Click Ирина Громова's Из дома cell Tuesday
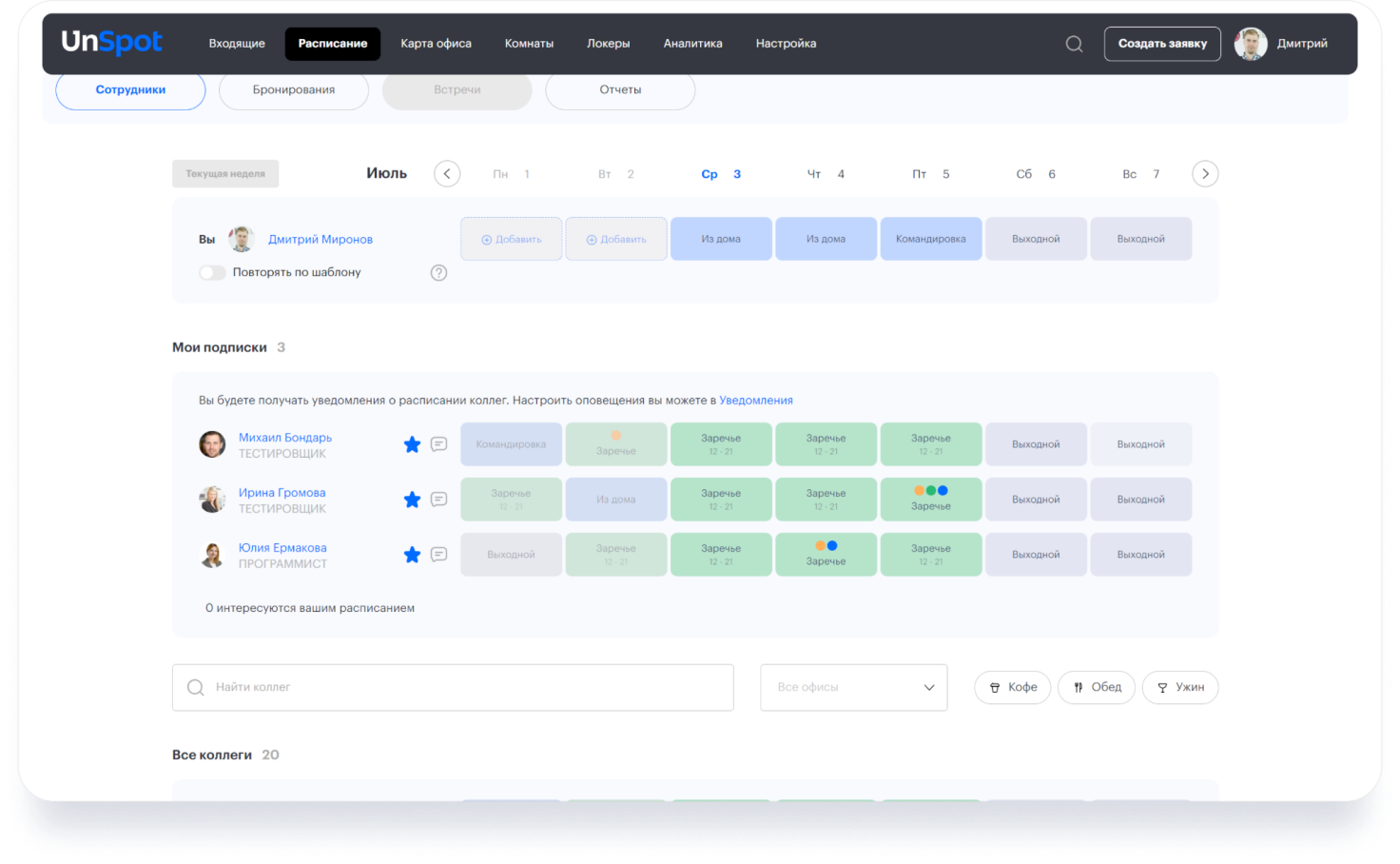Image resolution: width=1400 pixels, height=864 pixels. point(616,500)
